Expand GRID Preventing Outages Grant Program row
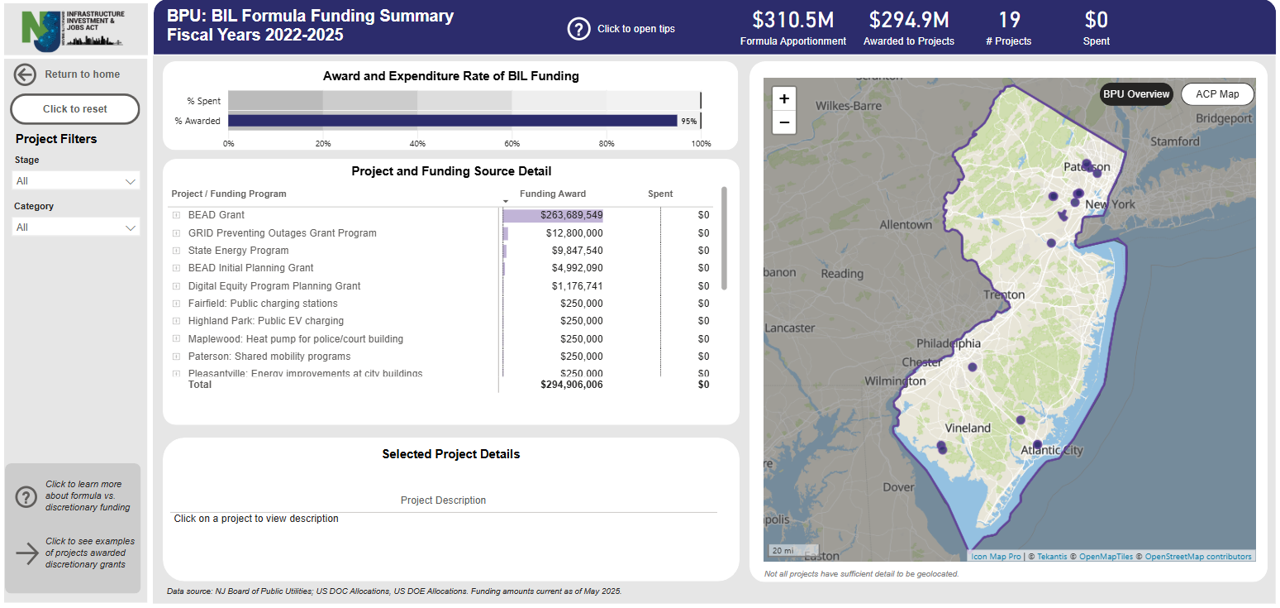Screen dimensions: 1280x608 (176, 233)
